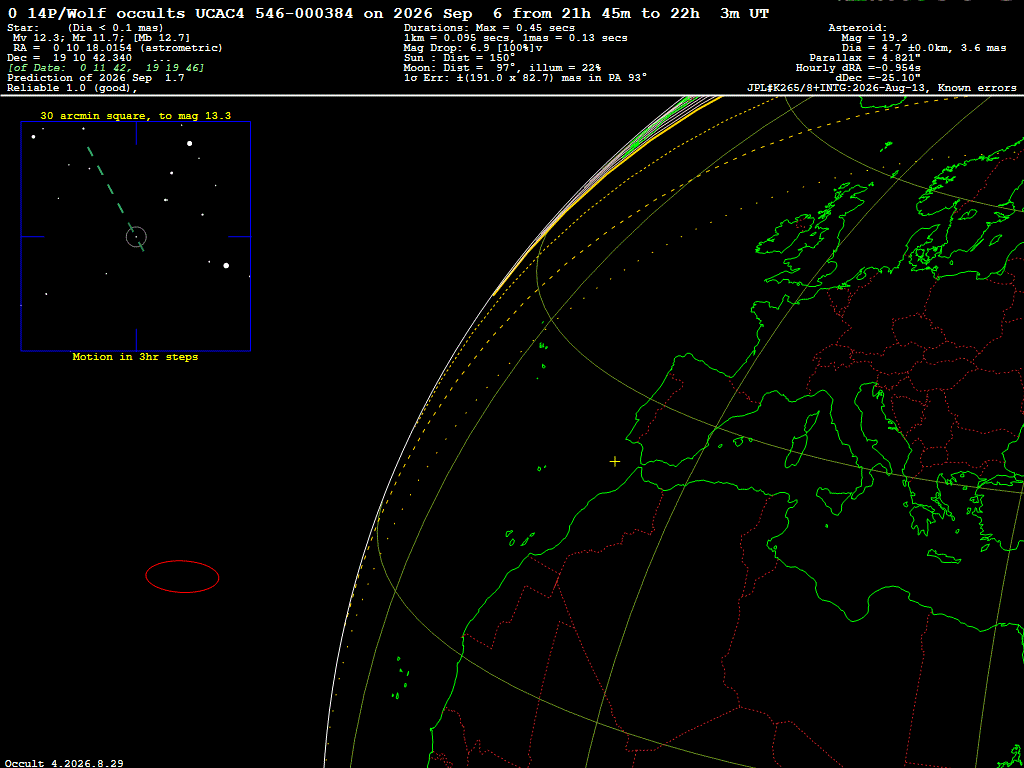Click the green 'of Date' coordinates line
1024x768 pixels.
click(x=106, y=68)
